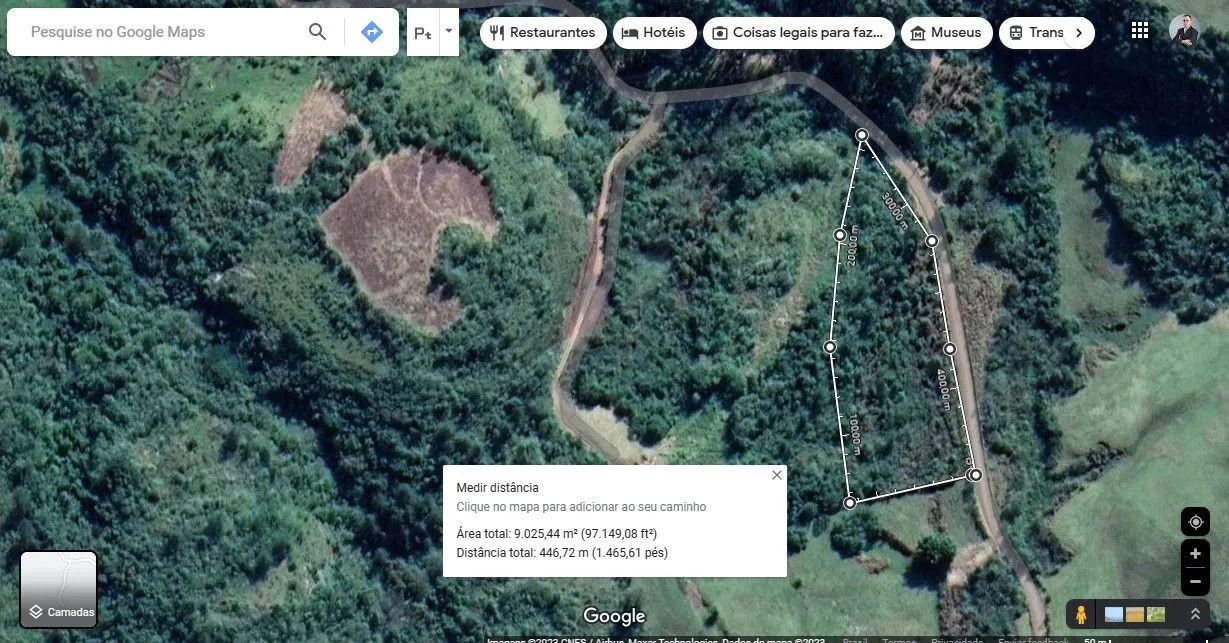Open the Google apps grid
The width and height of the screenshot is (1229, 643).
click(1140, 30)
